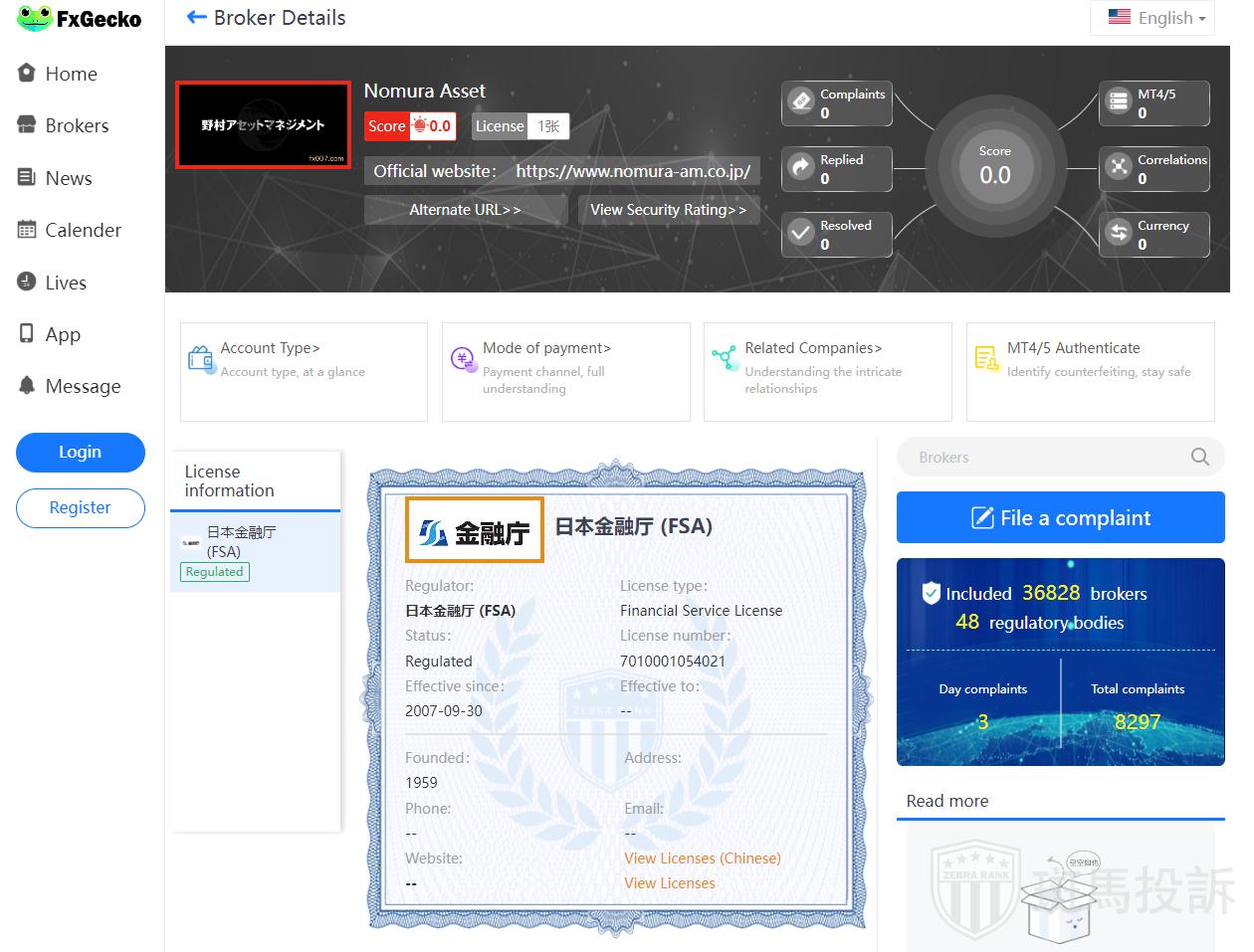Screen dimensions: 1254x952
Task: Go to News in the sidebar
Action: click(68, 178)
